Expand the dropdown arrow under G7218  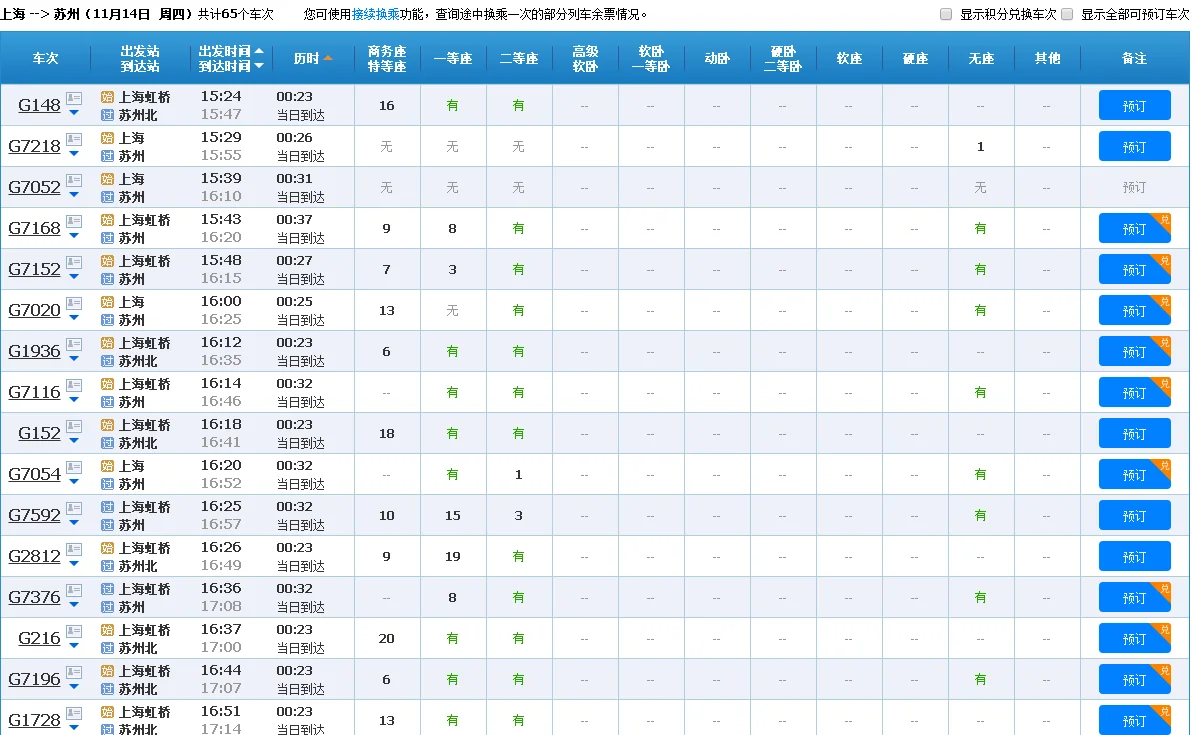tap(74, 154)
